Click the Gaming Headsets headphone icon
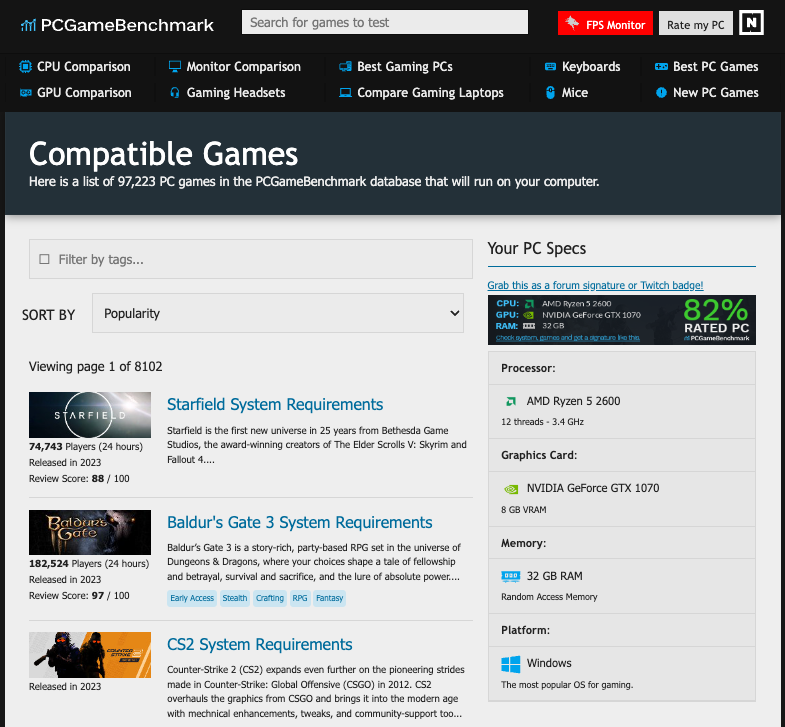 tap(175, 93)
